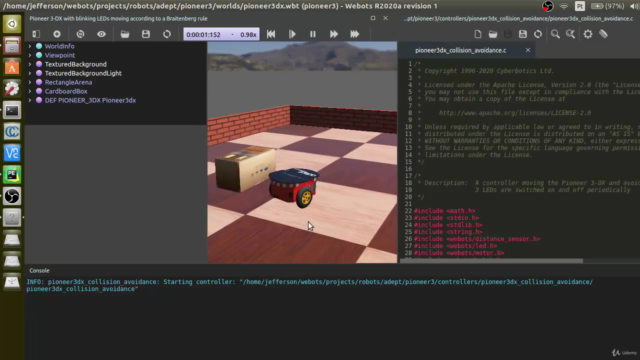Clean build with eraser icon
Image resolution: width=640 pixels, height=360 pixels.
pyautogui.click(x=603, y=34)
